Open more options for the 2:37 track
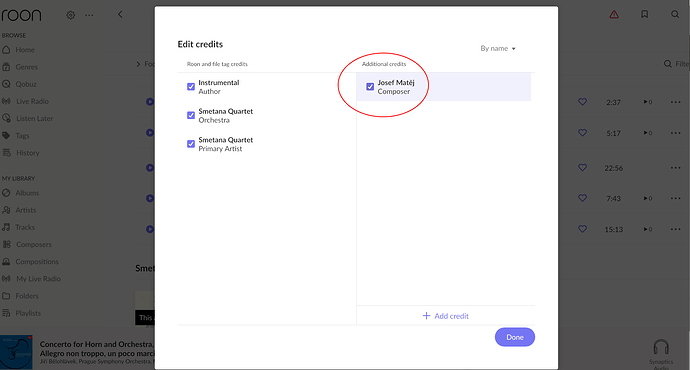 [x=675, y=102]
